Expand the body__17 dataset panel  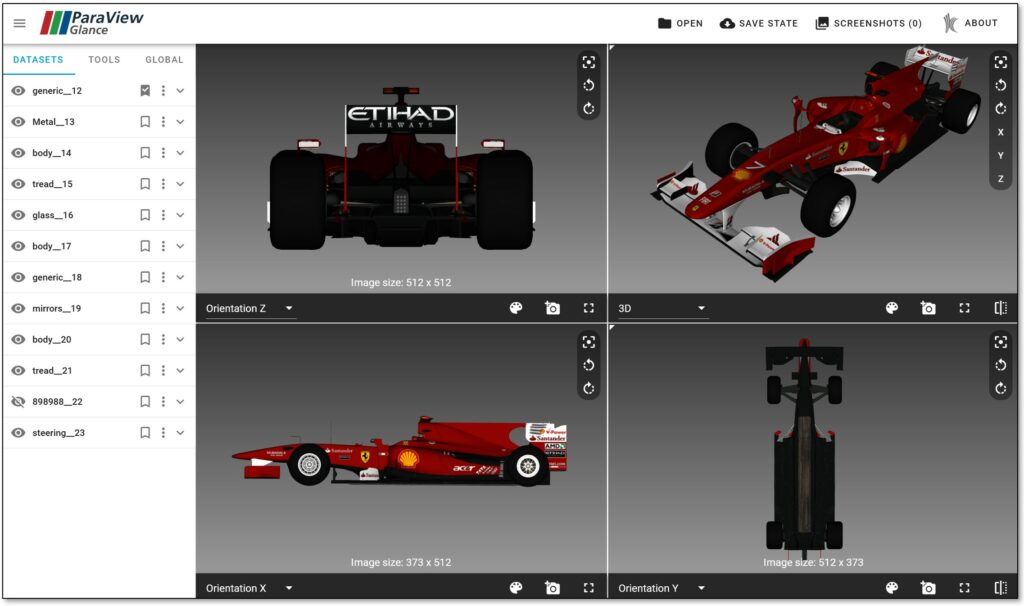180,246
